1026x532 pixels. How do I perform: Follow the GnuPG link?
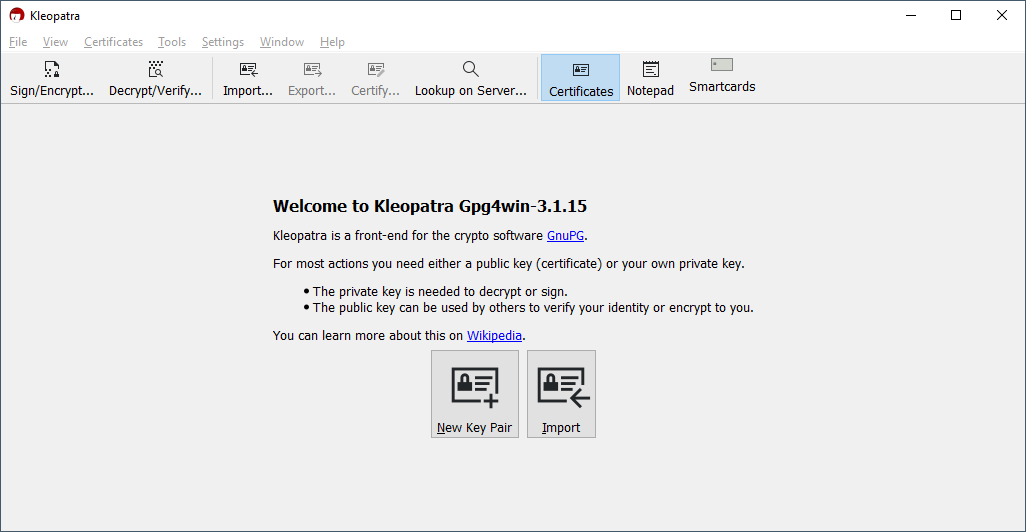coord(565,236)
